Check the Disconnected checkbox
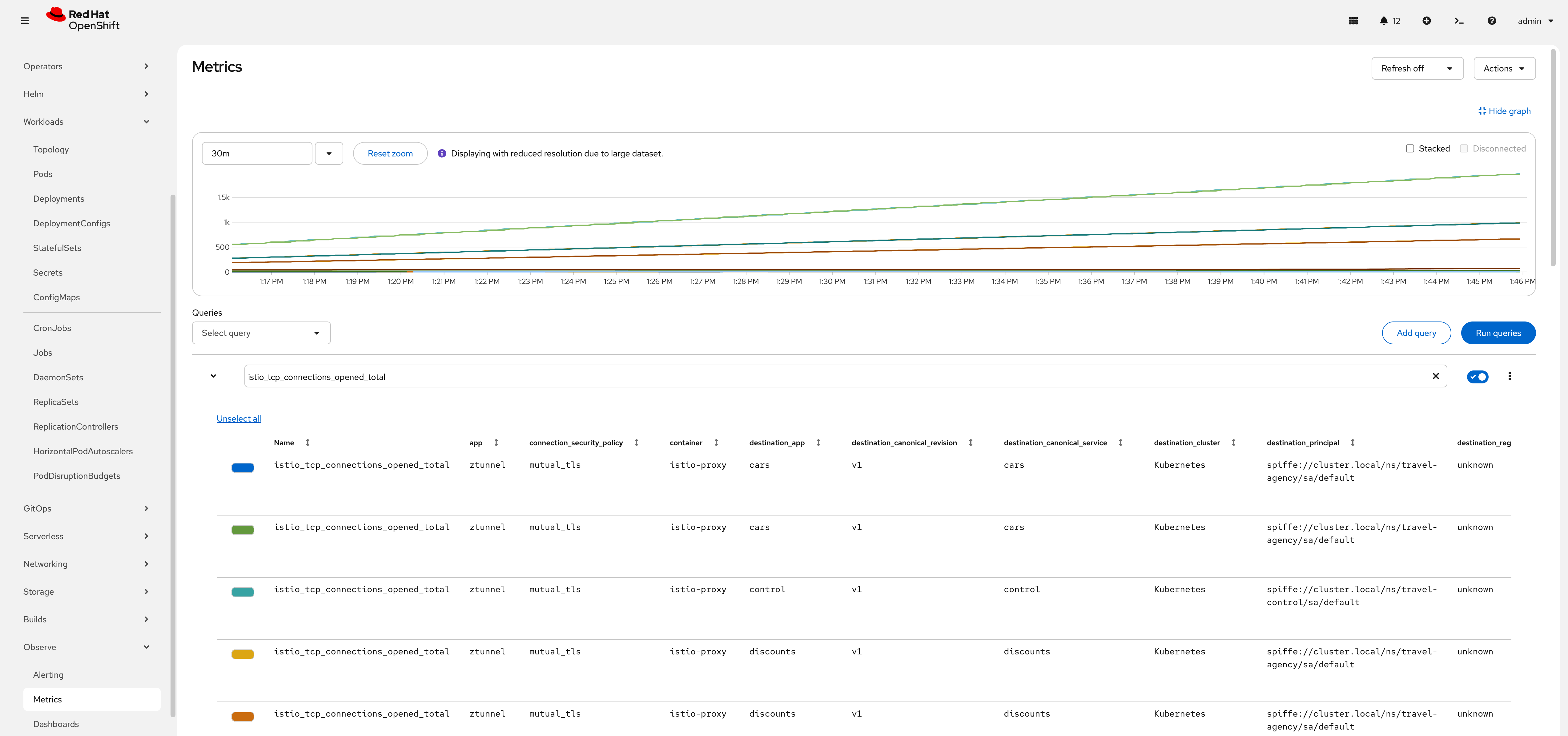The image size is (1568, 736). click(x=1465, y=148)
